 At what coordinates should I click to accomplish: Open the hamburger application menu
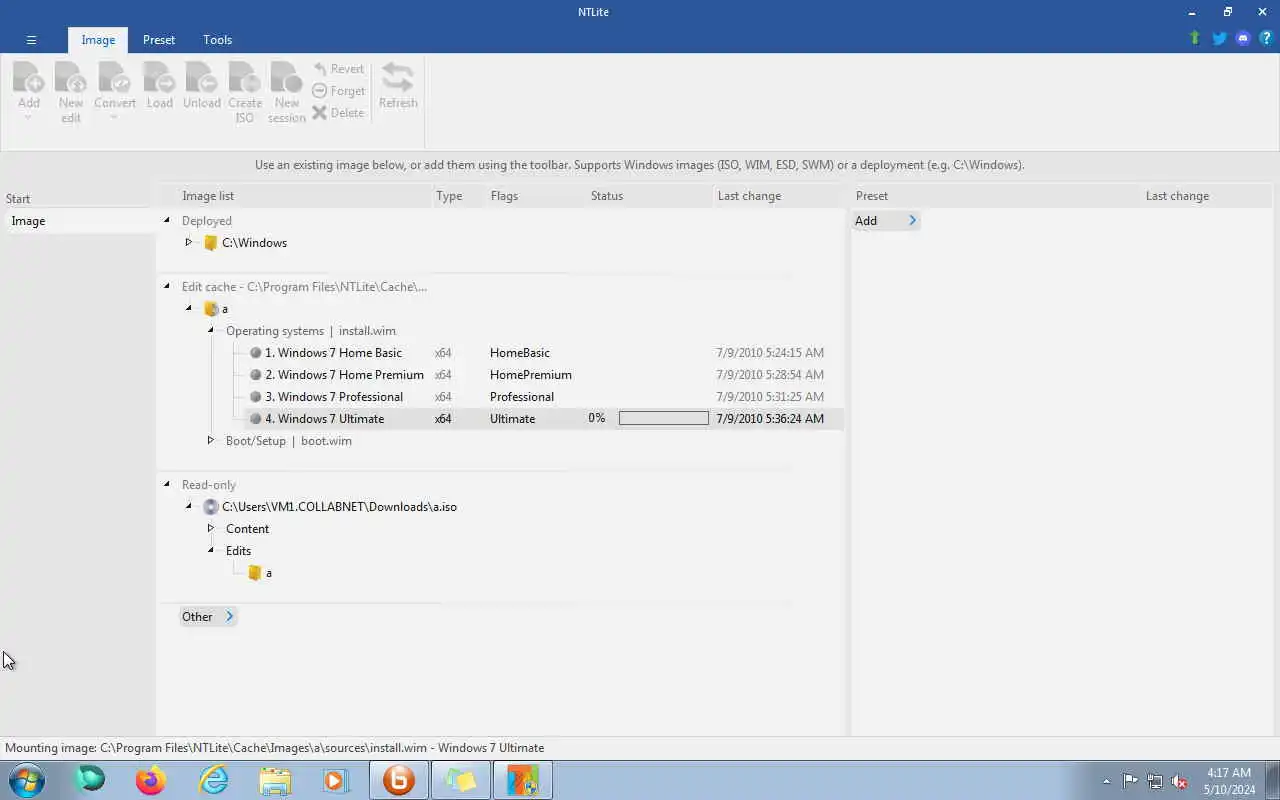point(31,40)
